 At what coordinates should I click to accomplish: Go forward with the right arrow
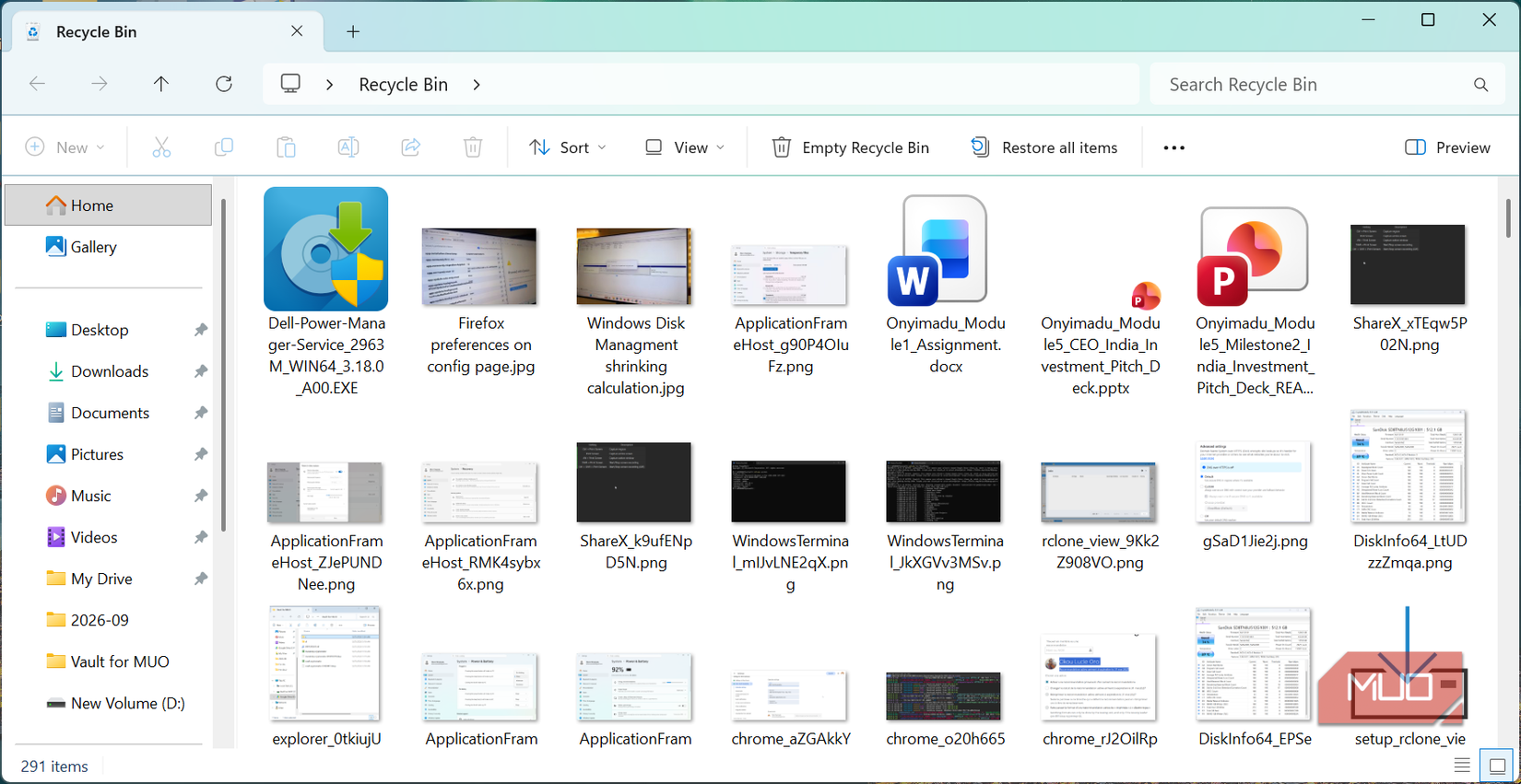tap(100, 84)
